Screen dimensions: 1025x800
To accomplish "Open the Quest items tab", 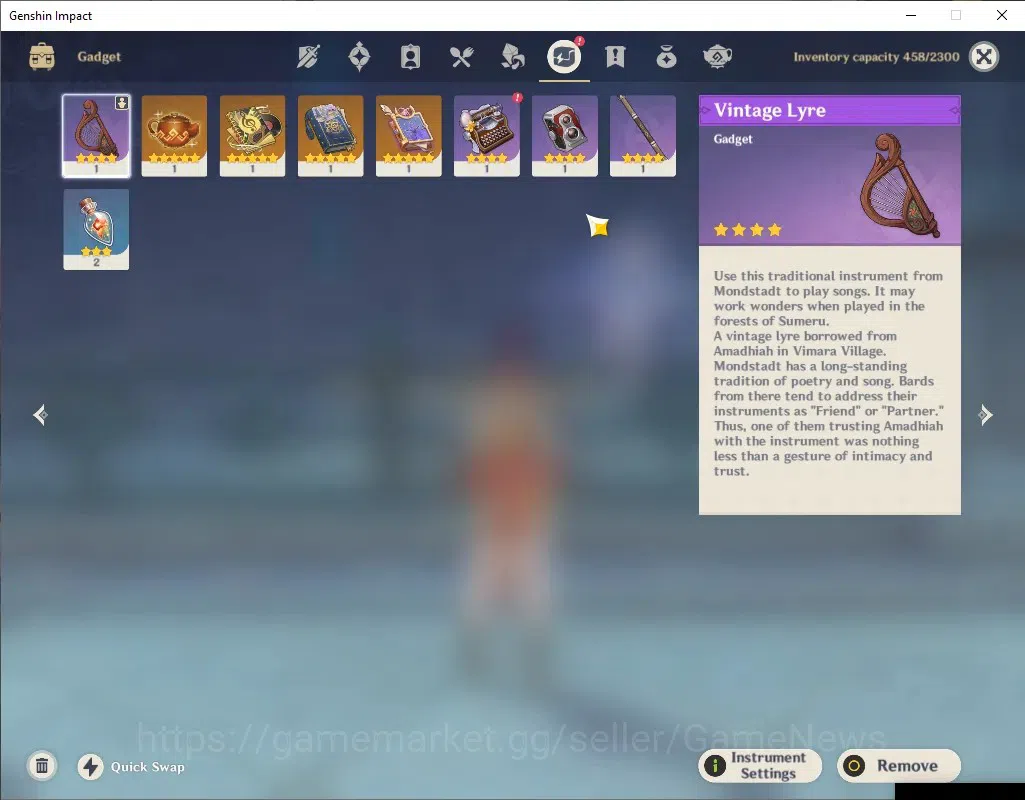I will pyautogui.click(x=615, y=57).
